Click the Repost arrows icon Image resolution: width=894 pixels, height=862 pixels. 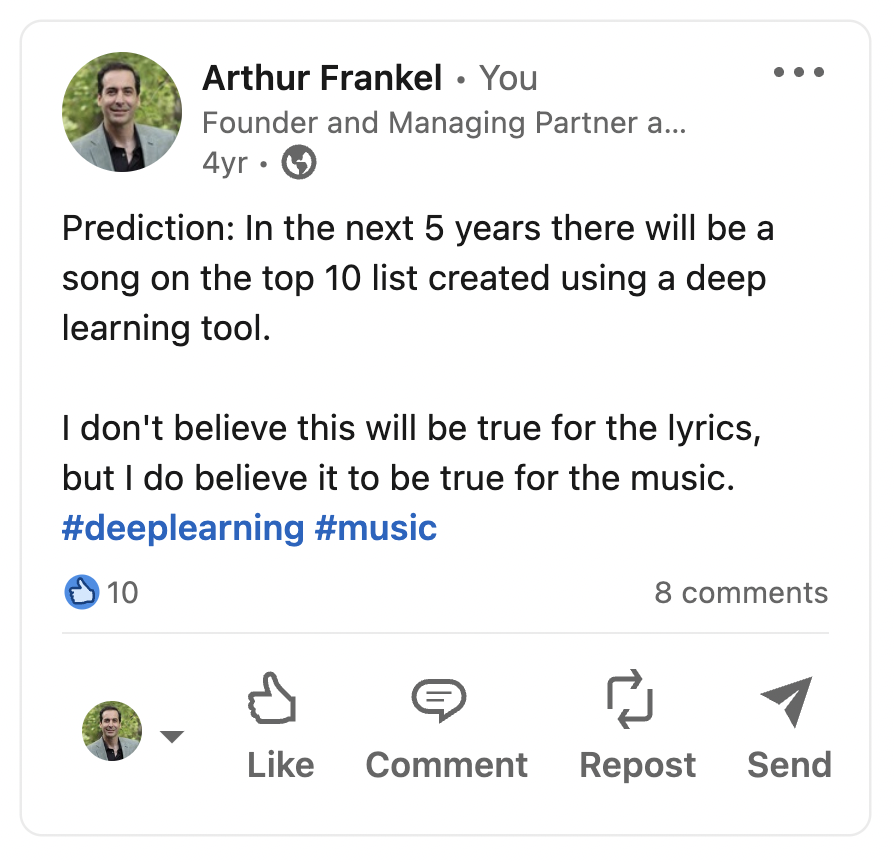(x=630, y=699)
